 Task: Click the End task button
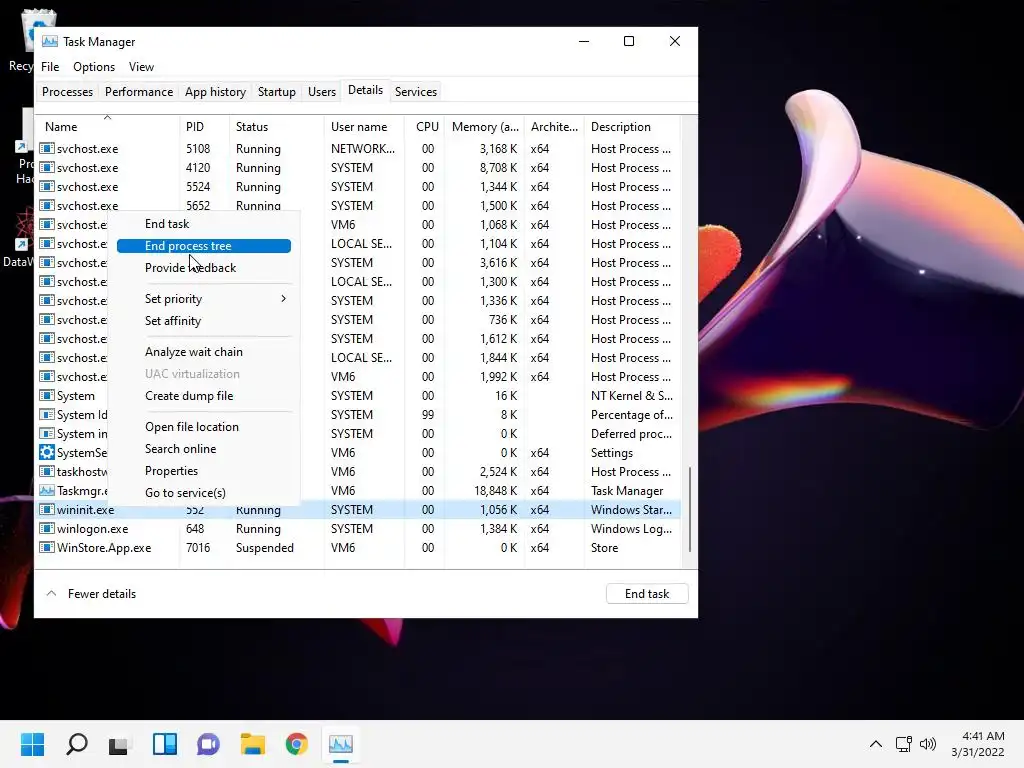point(647,594)
